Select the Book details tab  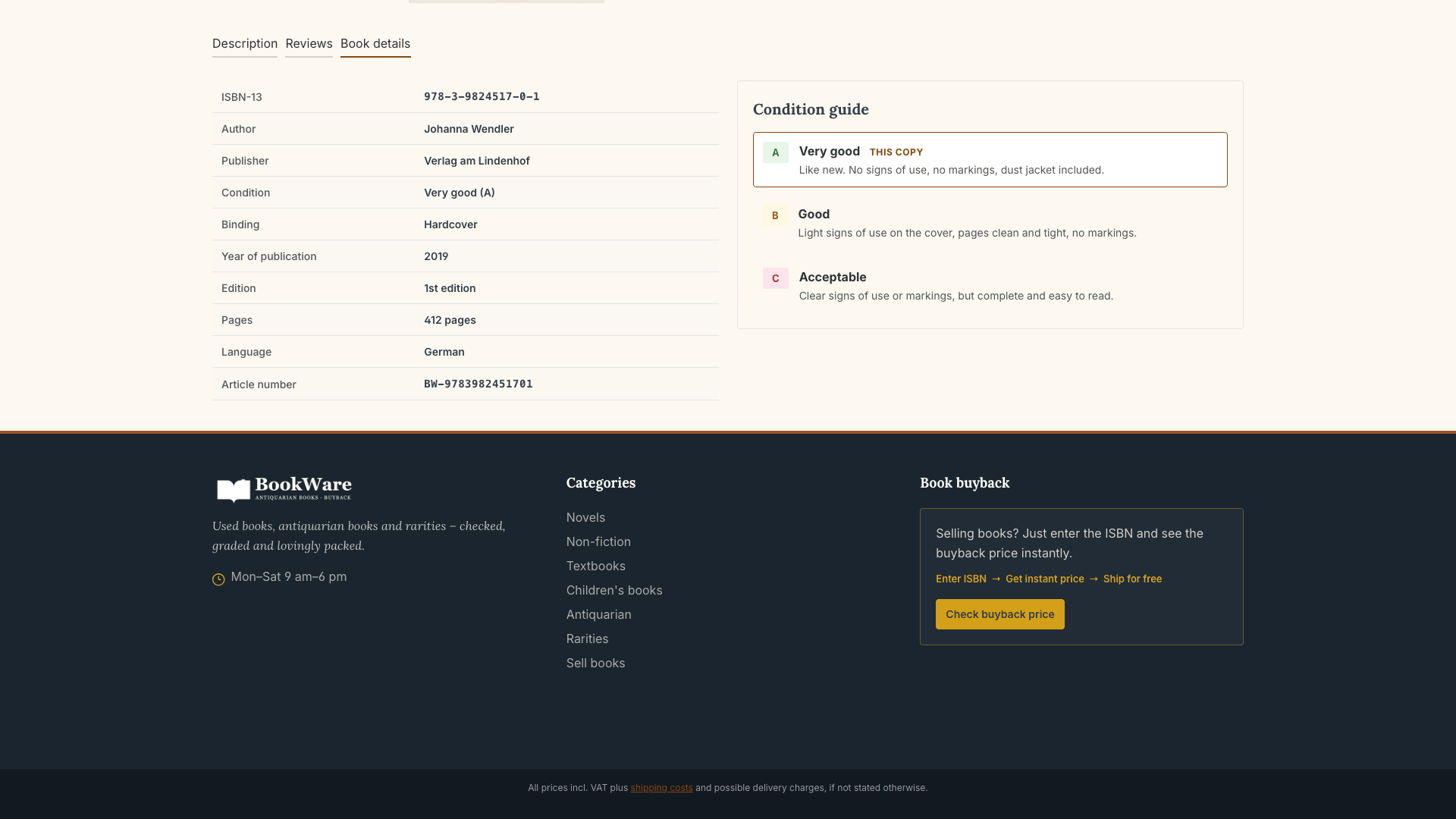375,44
